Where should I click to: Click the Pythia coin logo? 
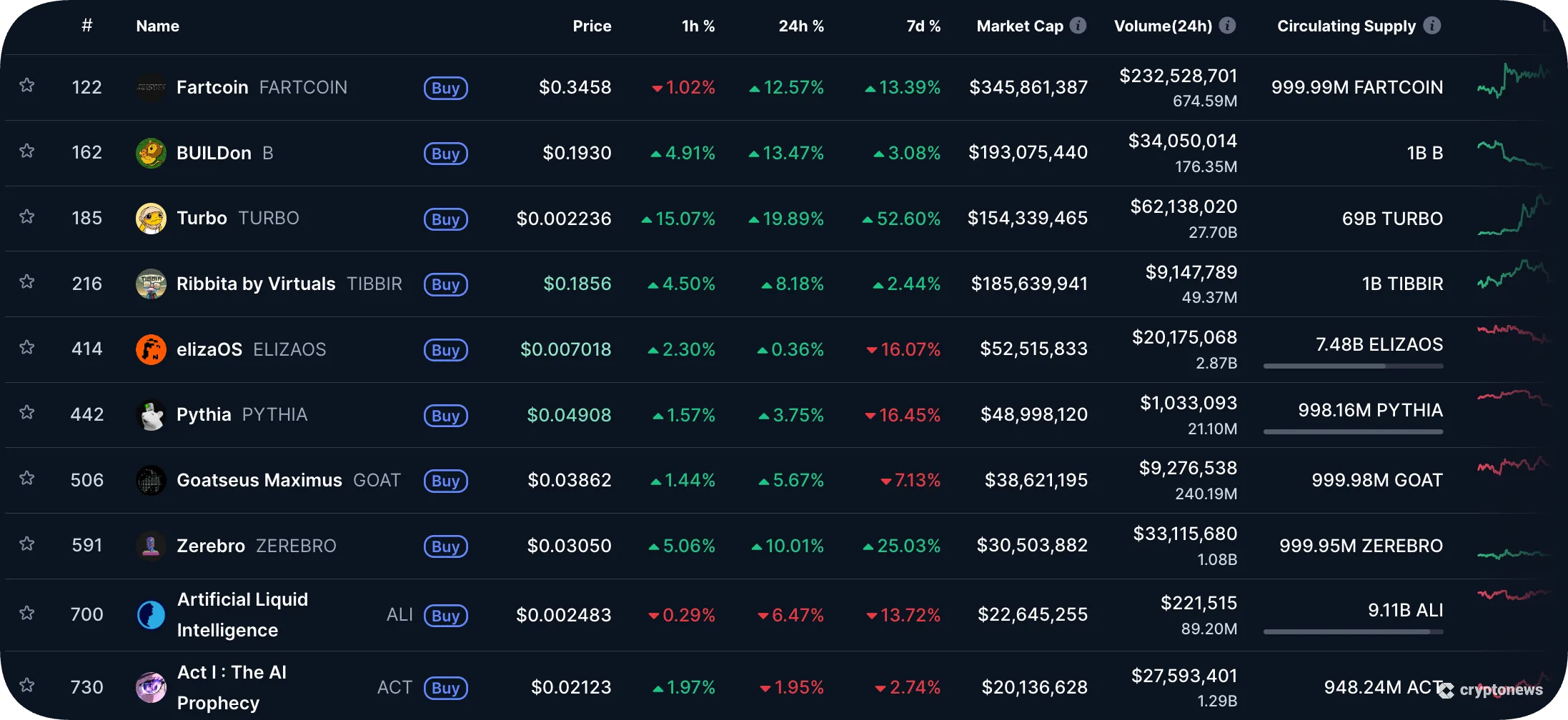tap(151, 414)
